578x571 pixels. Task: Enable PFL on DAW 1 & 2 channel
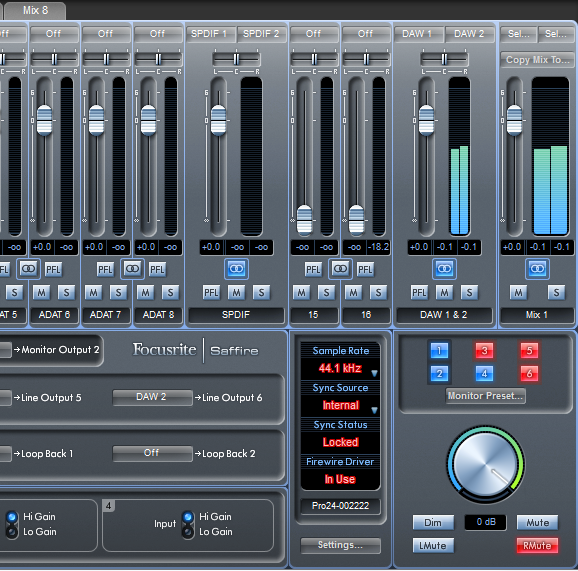tap(419, 293)
